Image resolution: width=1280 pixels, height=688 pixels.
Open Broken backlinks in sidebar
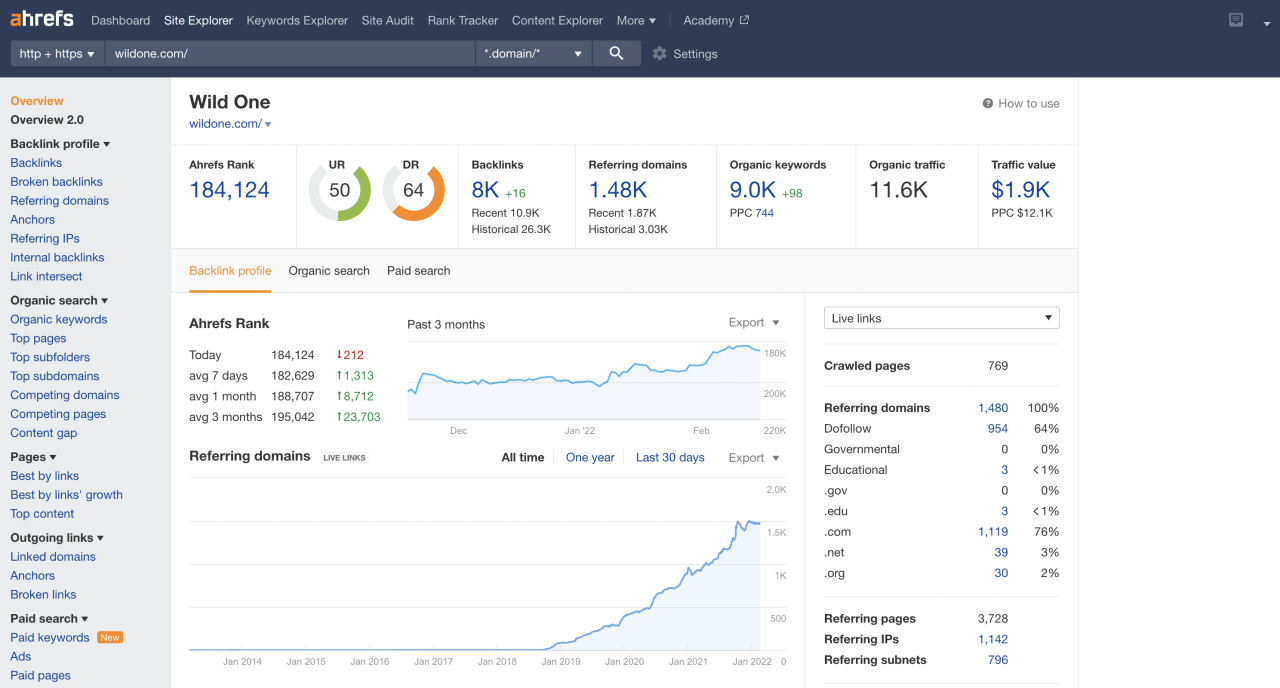pyautogui.click(x=56, y=182)
